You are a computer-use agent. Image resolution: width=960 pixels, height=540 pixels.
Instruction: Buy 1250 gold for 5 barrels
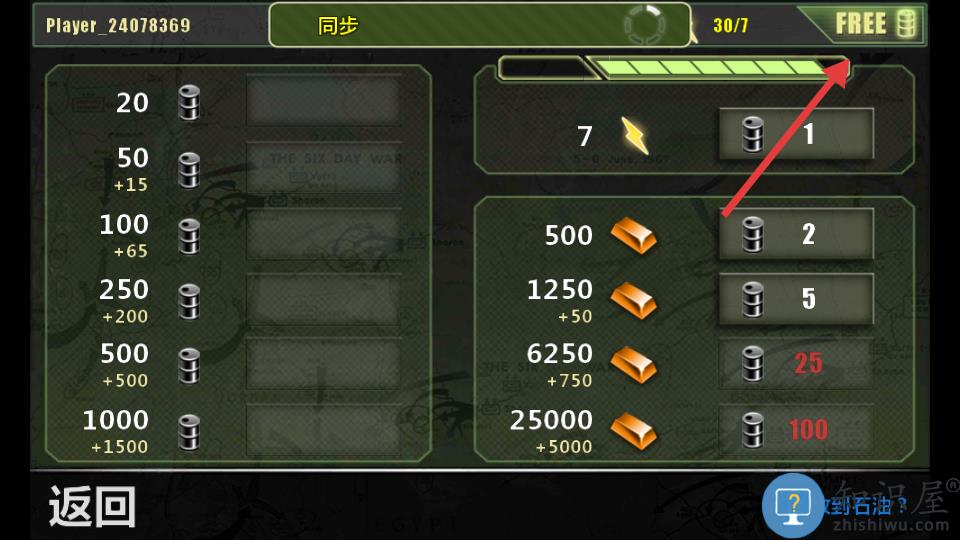[x=796, y=298]
